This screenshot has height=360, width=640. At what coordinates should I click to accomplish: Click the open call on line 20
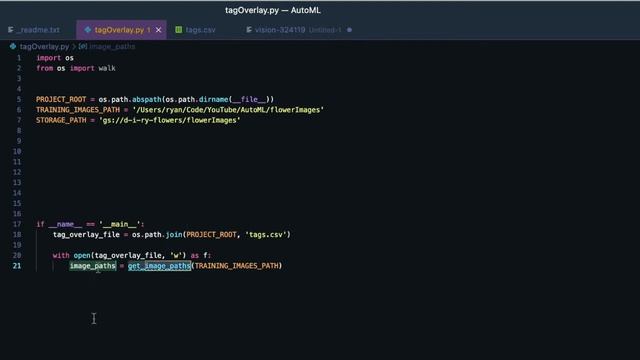click(82, 256)
